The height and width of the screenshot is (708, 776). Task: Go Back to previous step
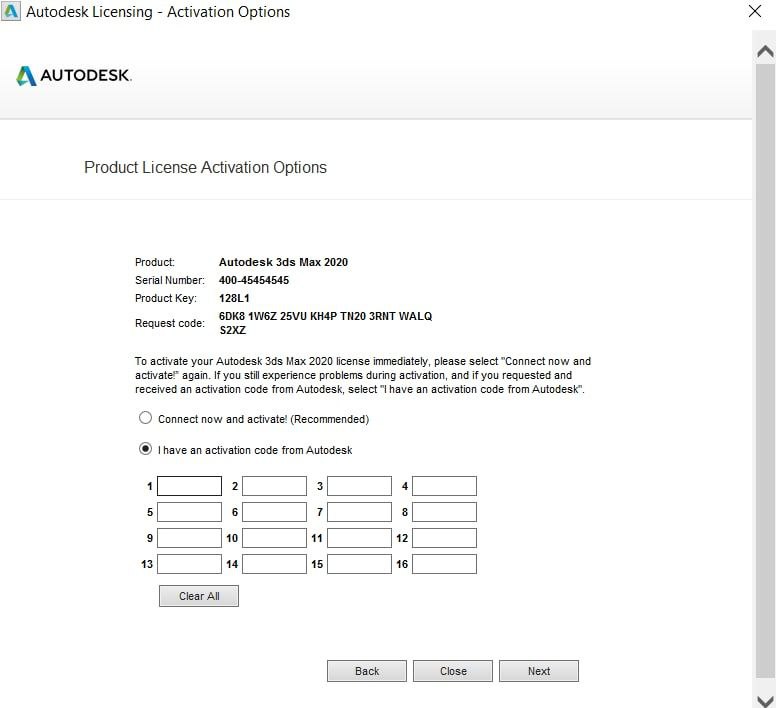point(367,671)
